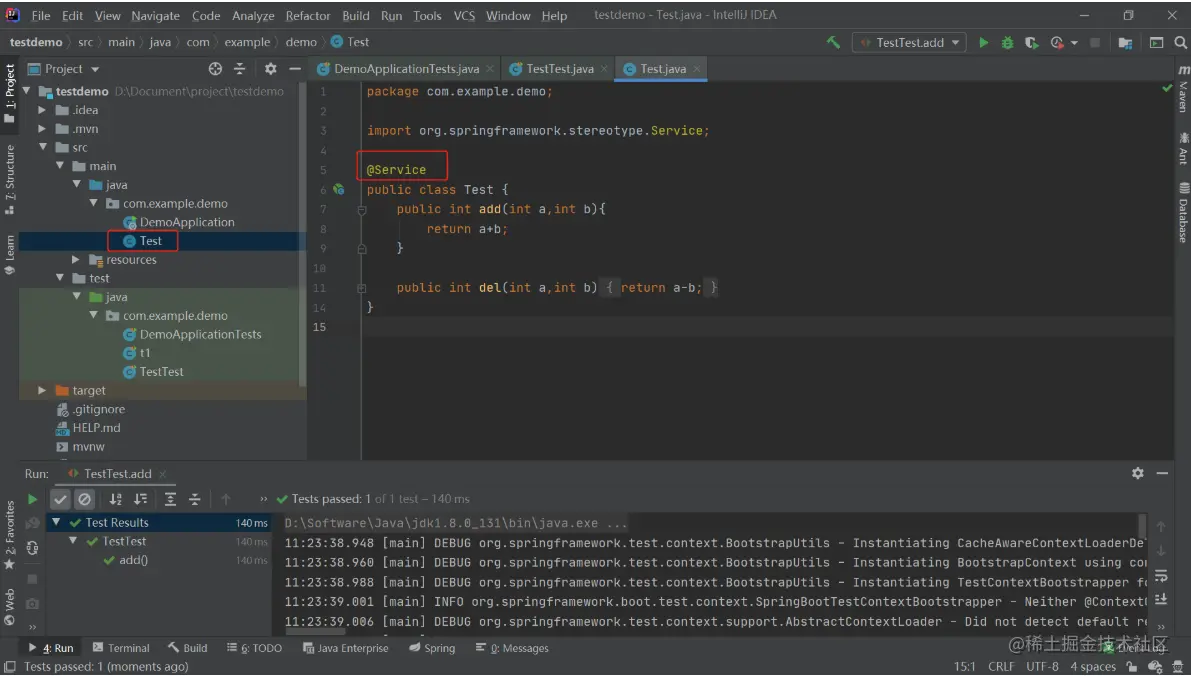
Task: Close the Test.java tab
Action: [x=697, y=69]
